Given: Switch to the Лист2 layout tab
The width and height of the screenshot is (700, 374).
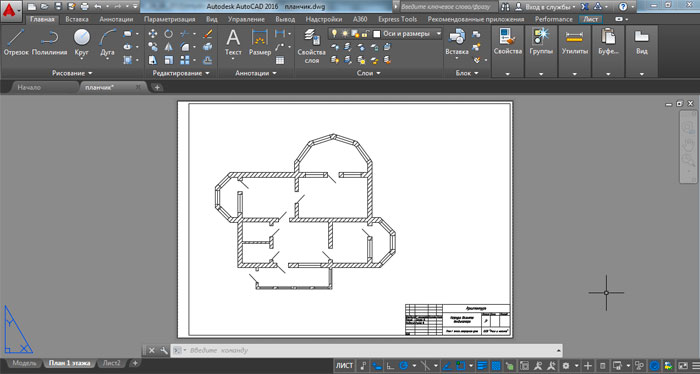Looking at the screenshot, I should click(111, 363).
